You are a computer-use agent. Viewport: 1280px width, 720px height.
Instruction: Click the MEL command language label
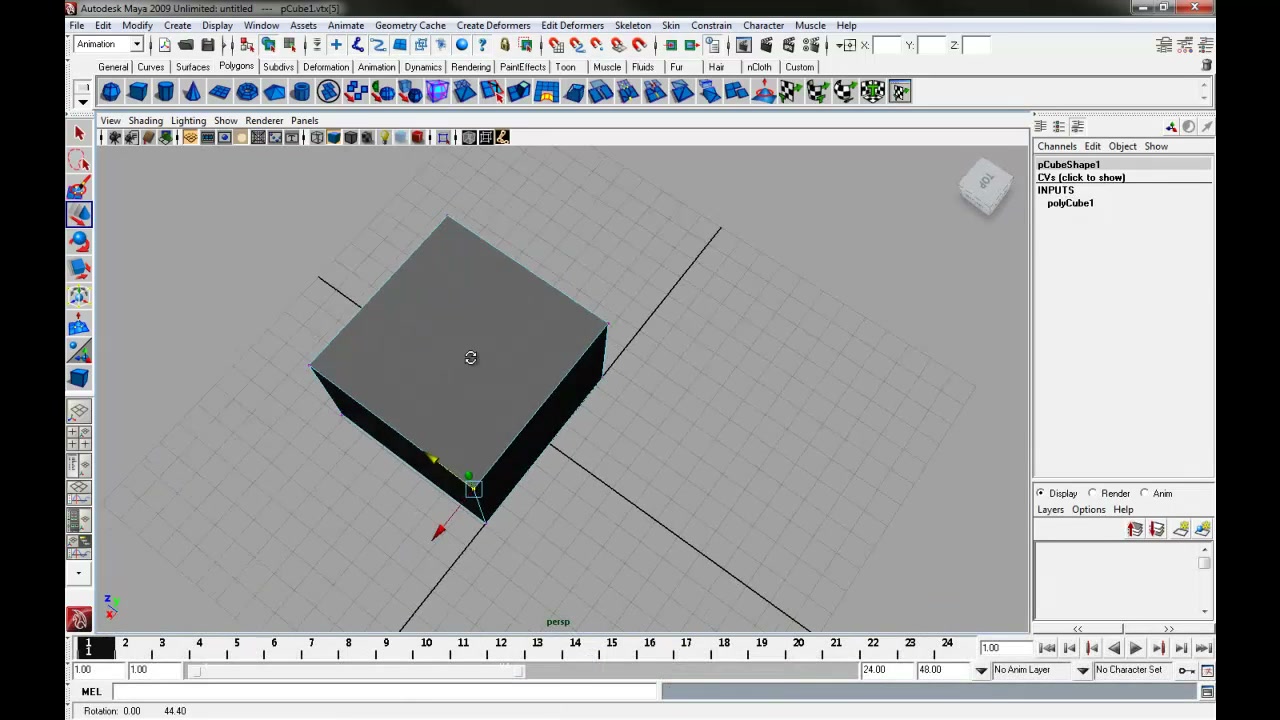click(x=91, y=691)
